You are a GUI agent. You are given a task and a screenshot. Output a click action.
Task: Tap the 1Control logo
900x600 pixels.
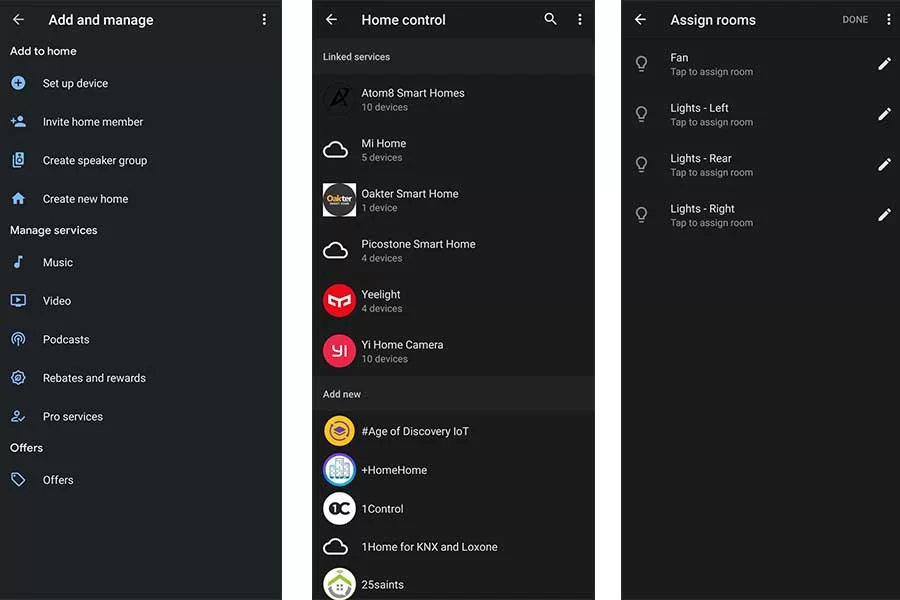tap(339, 509)
